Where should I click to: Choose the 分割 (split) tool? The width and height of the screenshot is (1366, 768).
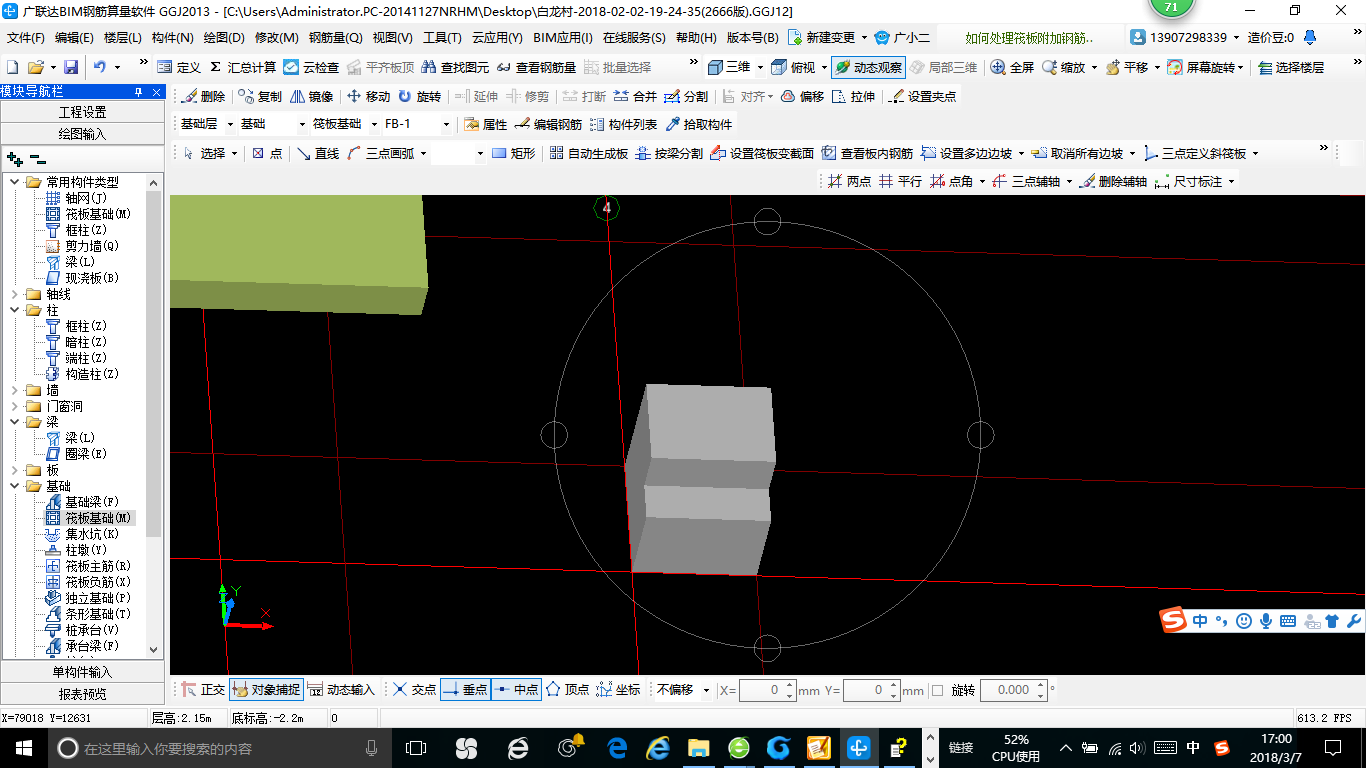pos(686,97)
